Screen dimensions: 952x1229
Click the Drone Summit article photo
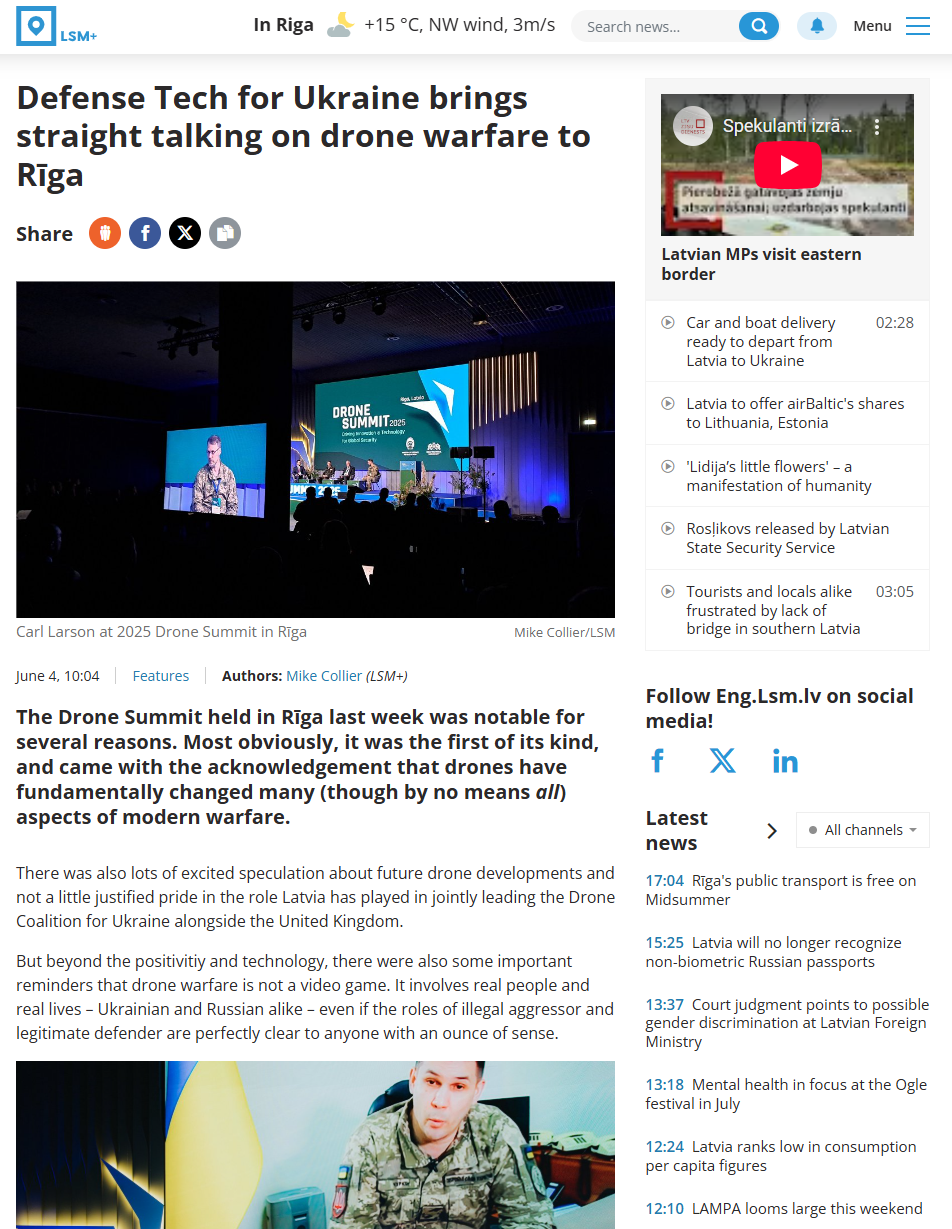[x=315, y=449]
